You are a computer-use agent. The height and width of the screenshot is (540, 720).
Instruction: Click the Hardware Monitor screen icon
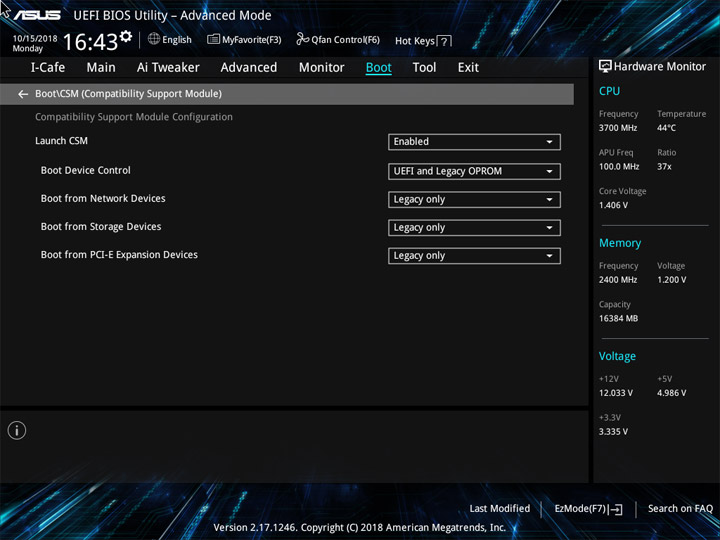605,66
